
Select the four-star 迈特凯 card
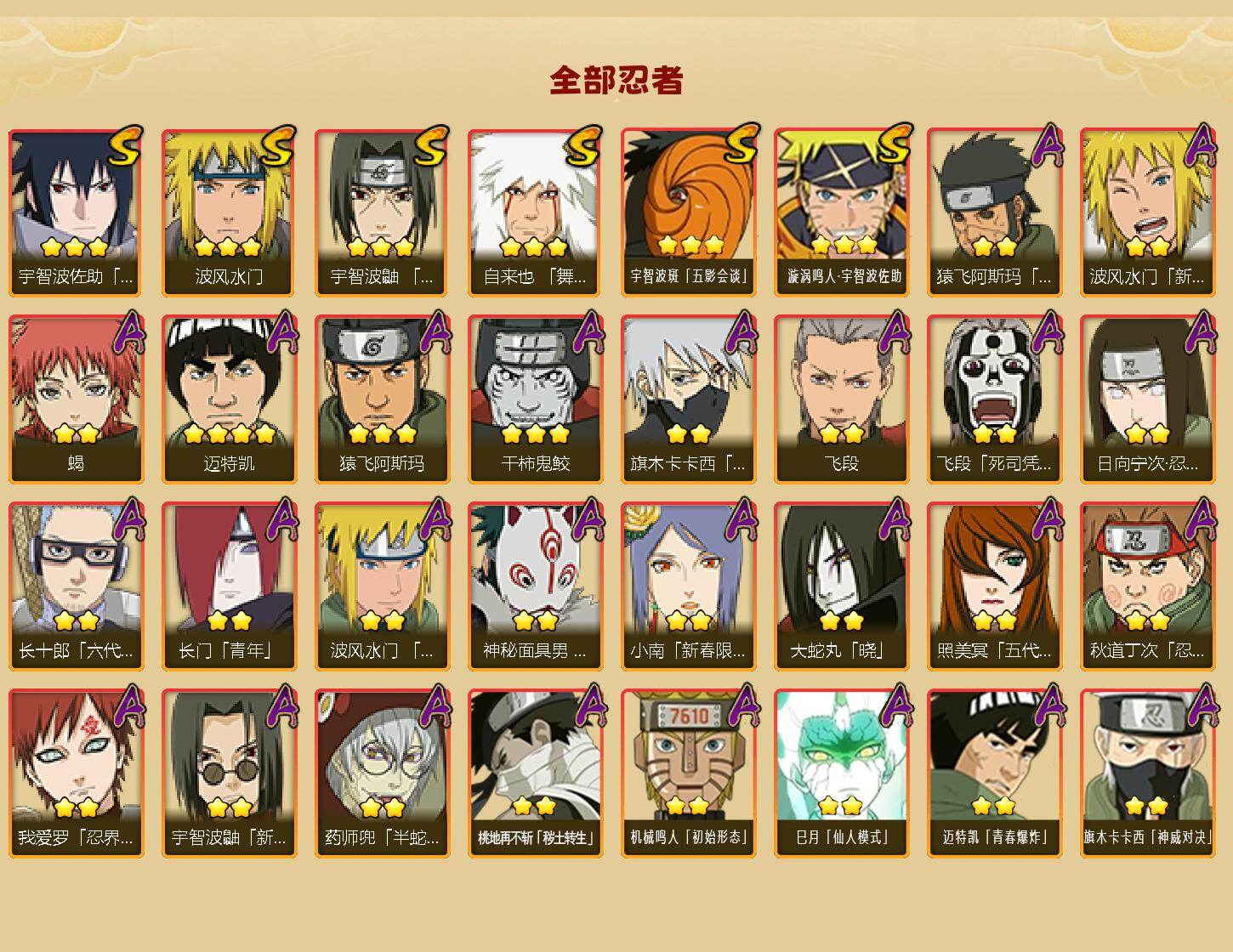click(229, 399)
